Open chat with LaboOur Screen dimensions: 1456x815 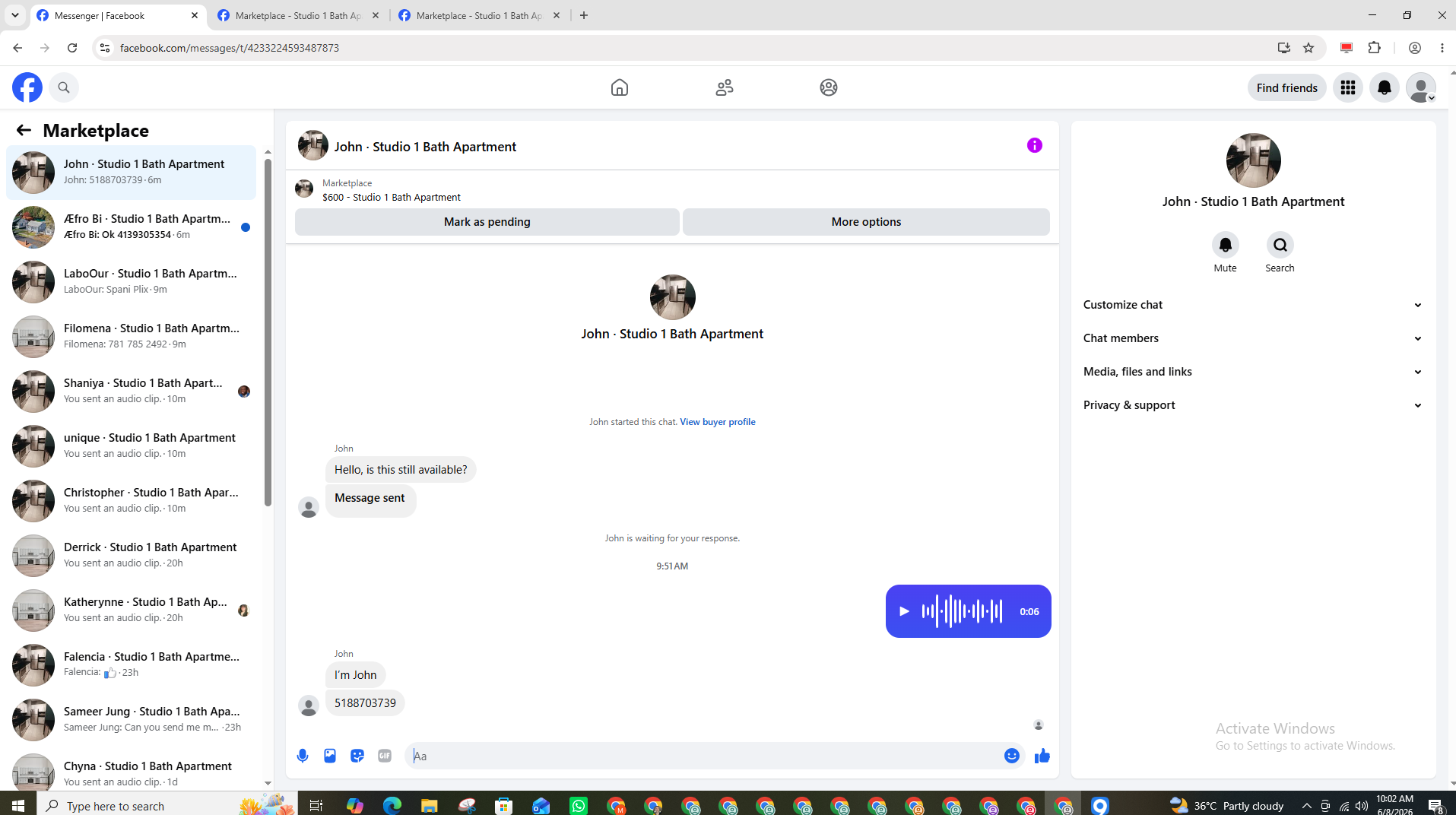pos(132,282)
